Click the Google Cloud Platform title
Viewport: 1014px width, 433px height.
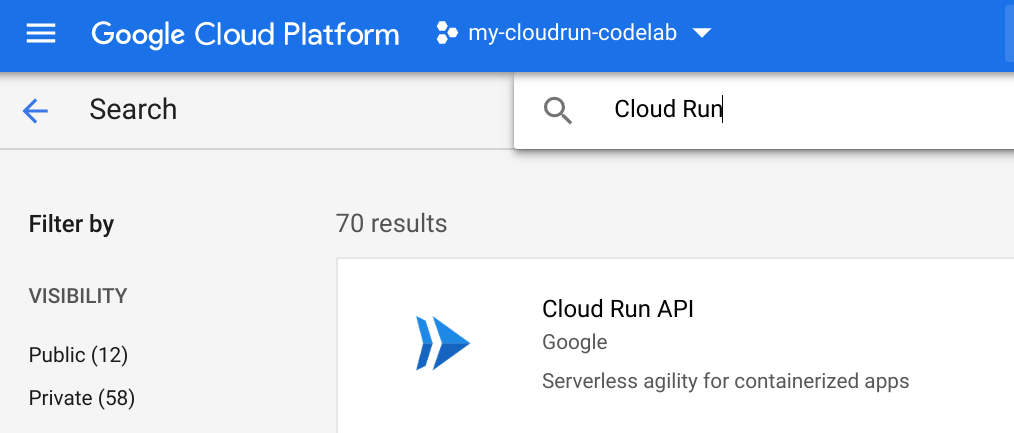pos(245,34)
